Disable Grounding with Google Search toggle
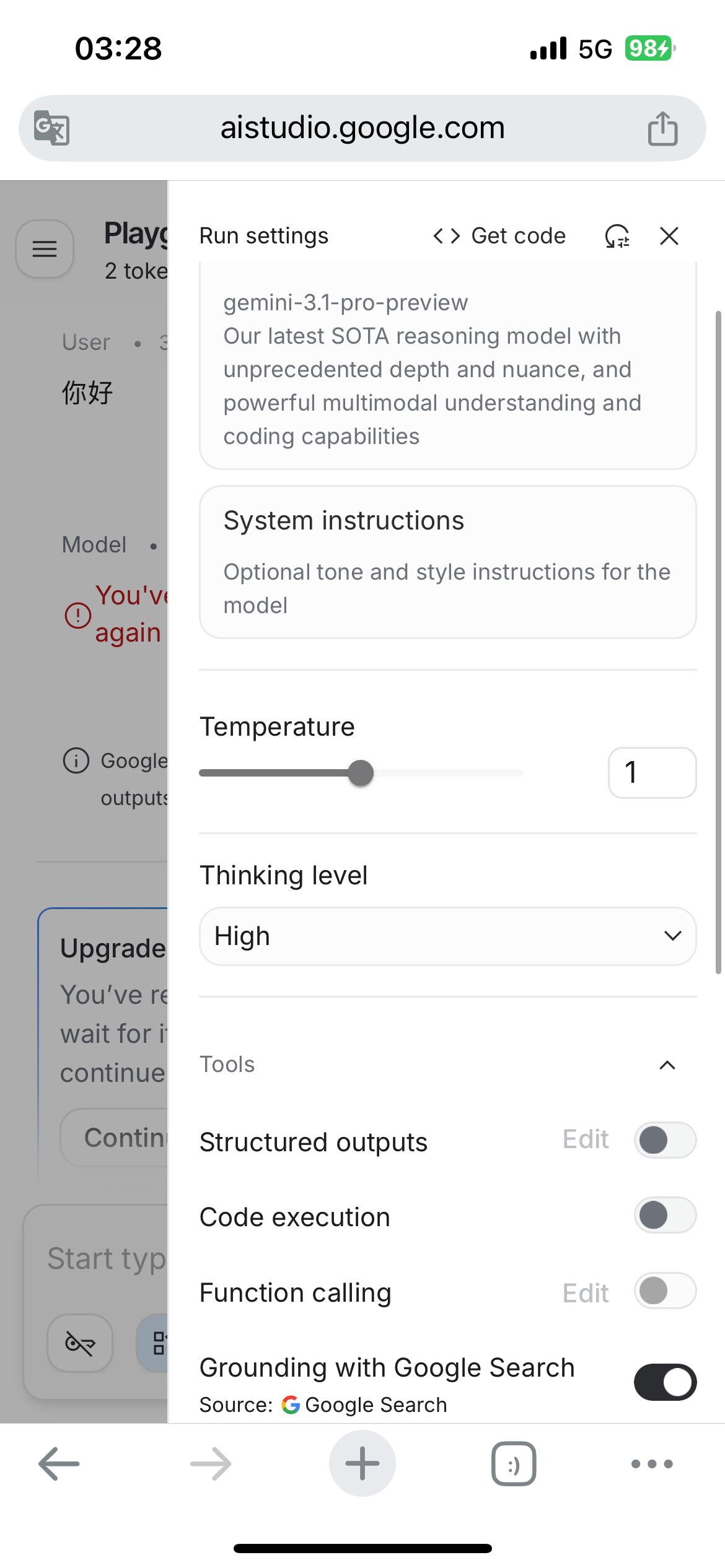725x1568 pixels. coord(665,1382)
